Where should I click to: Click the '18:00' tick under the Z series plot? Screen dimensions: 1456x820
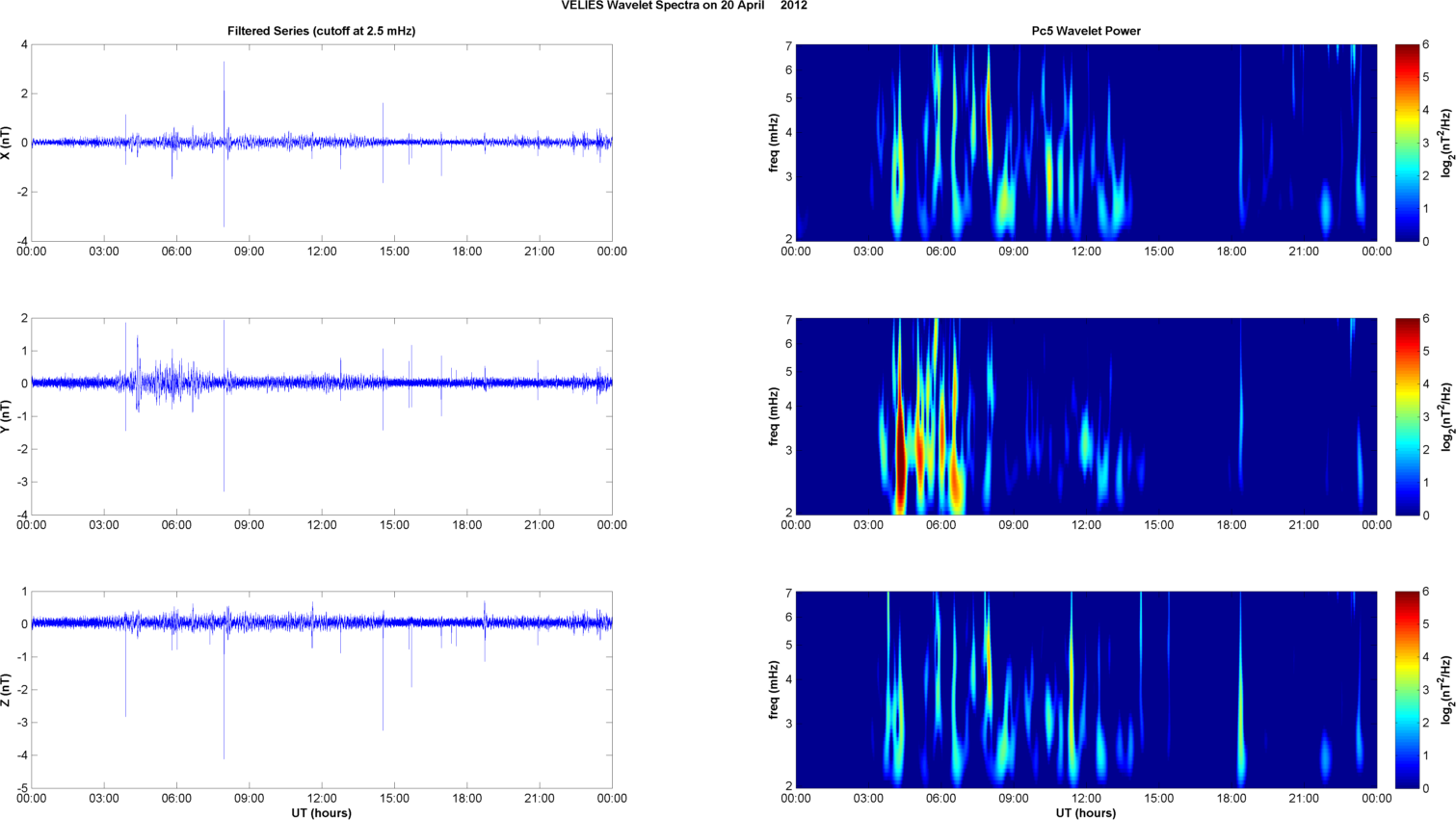[x=466, y=799]
